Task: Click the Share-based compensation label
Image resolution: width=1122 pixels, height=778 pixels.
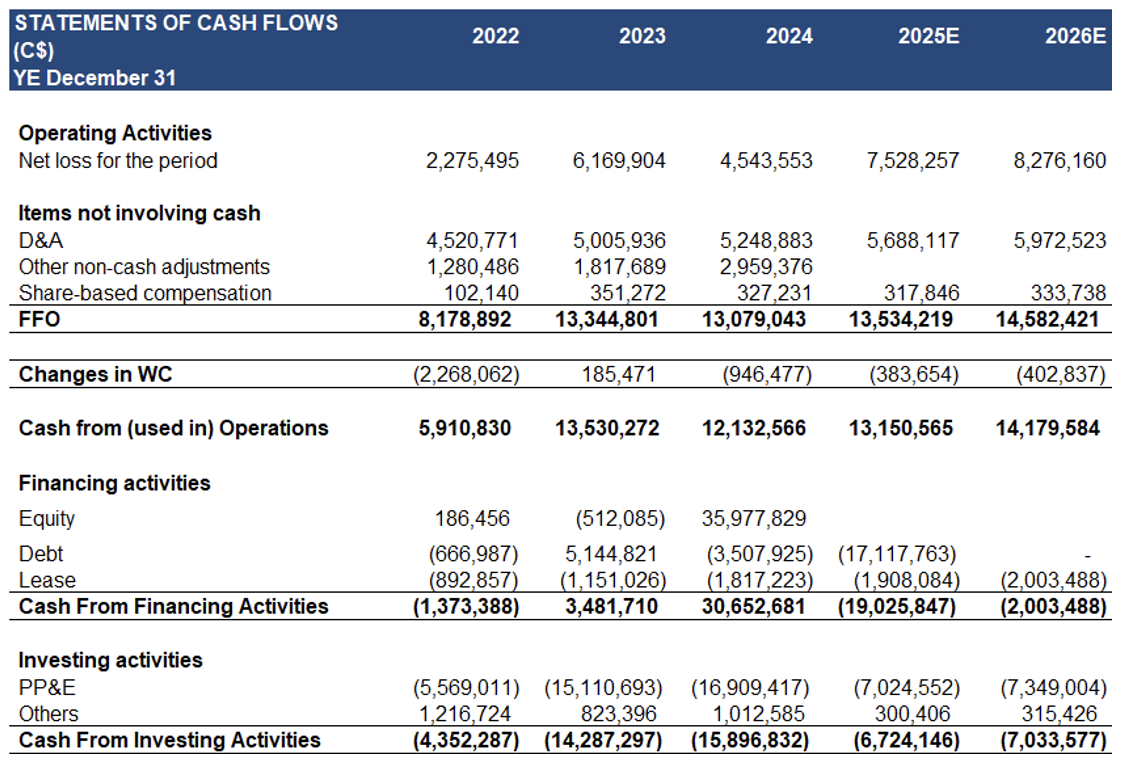Action: pos(145,293)
